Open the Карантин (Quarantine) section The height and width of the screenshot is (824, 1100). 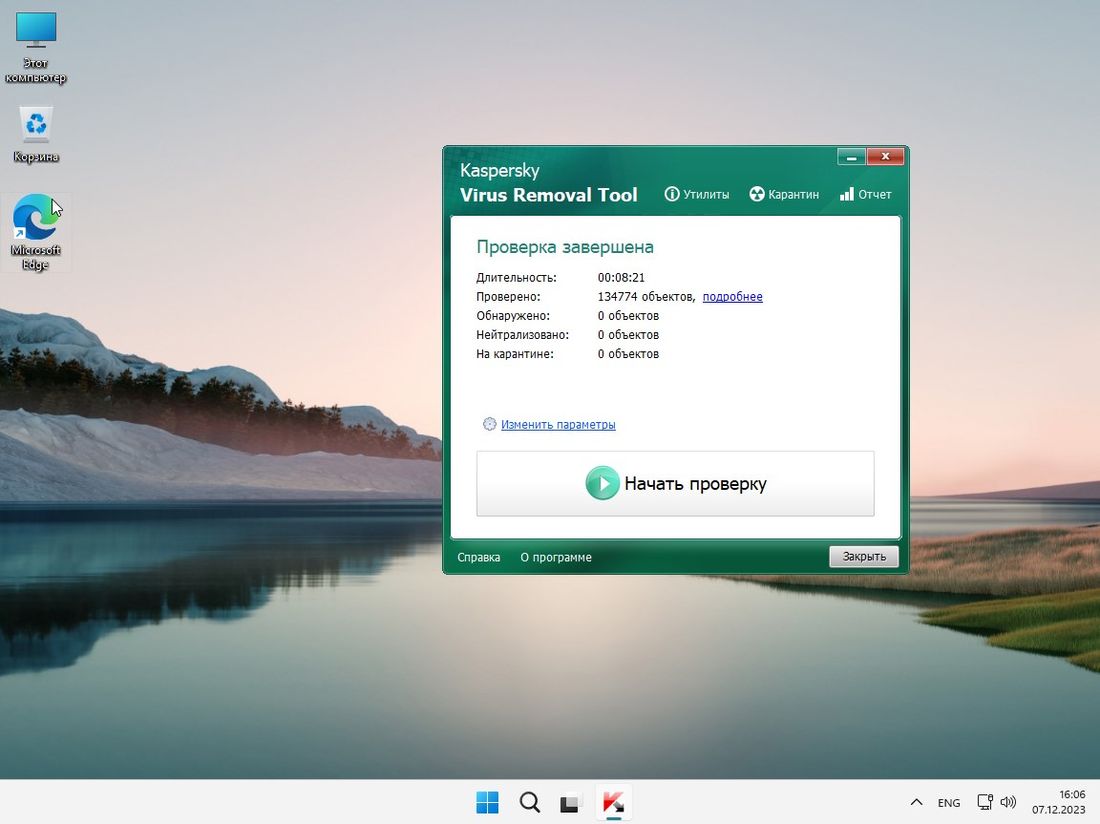coord(785,194)
